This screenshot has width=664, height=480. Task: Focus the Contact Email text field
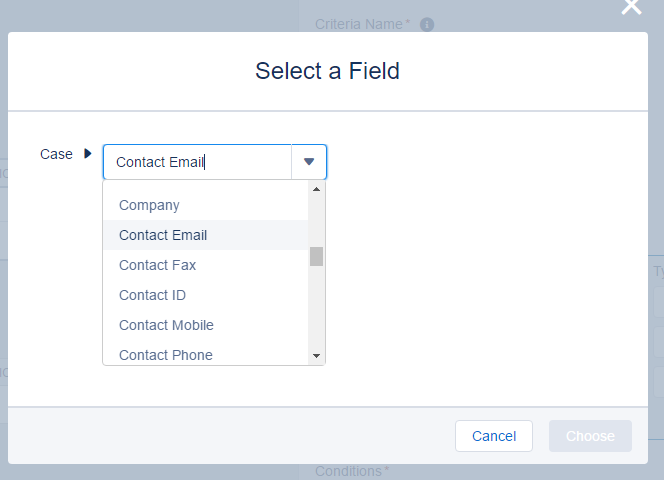click(197, 162)
